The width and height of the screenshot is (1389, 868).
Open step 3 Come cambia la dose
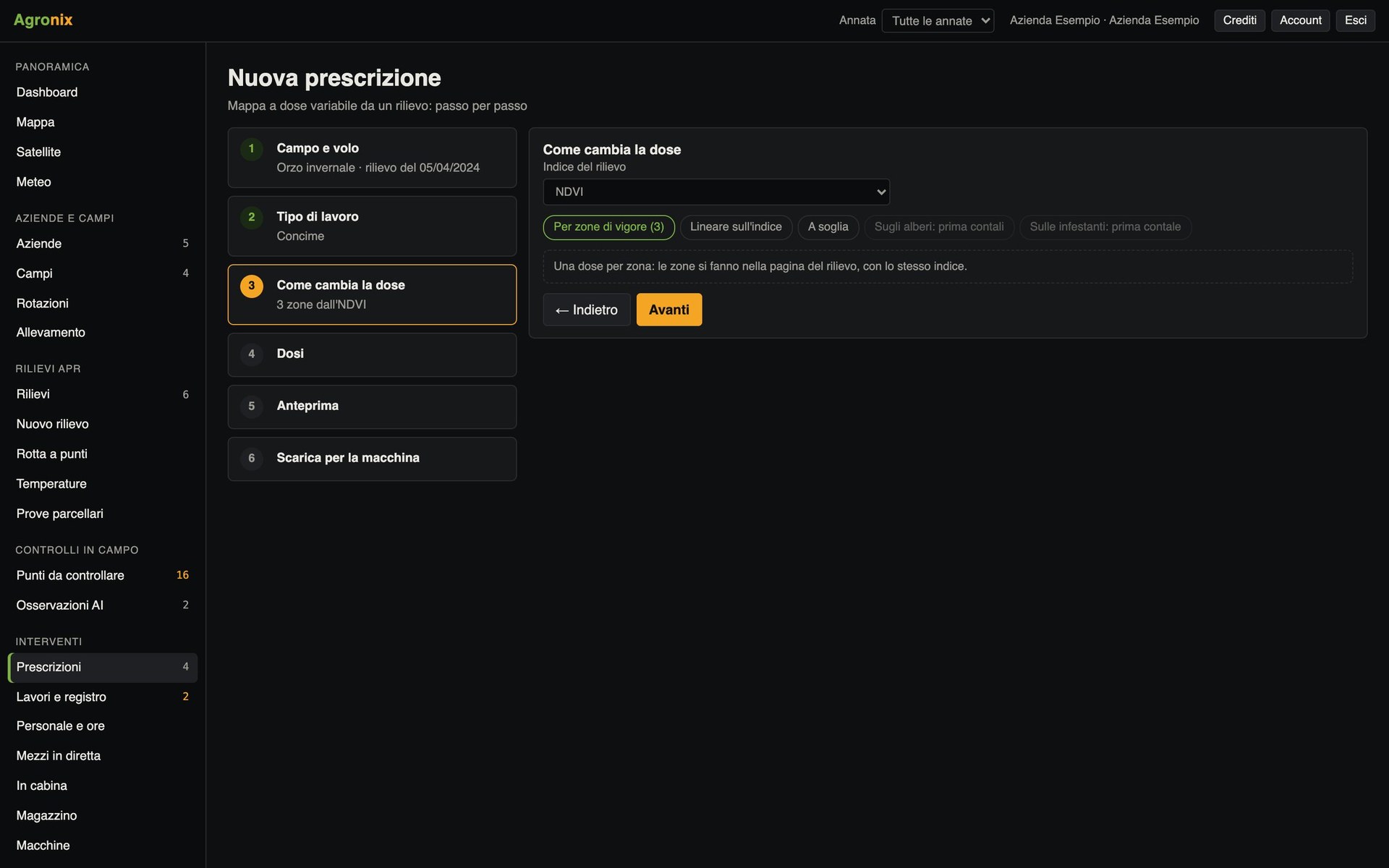(372, 294)
